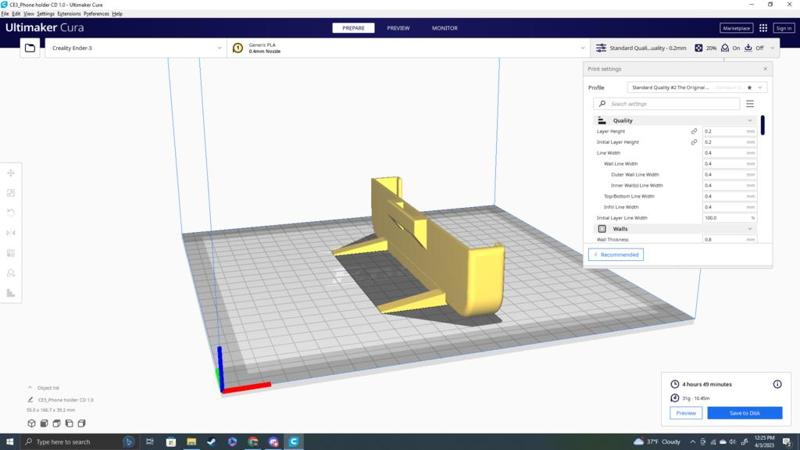Select the Scale tool in left toolbar
Screen dimensions: 800x450
(11, 193)
